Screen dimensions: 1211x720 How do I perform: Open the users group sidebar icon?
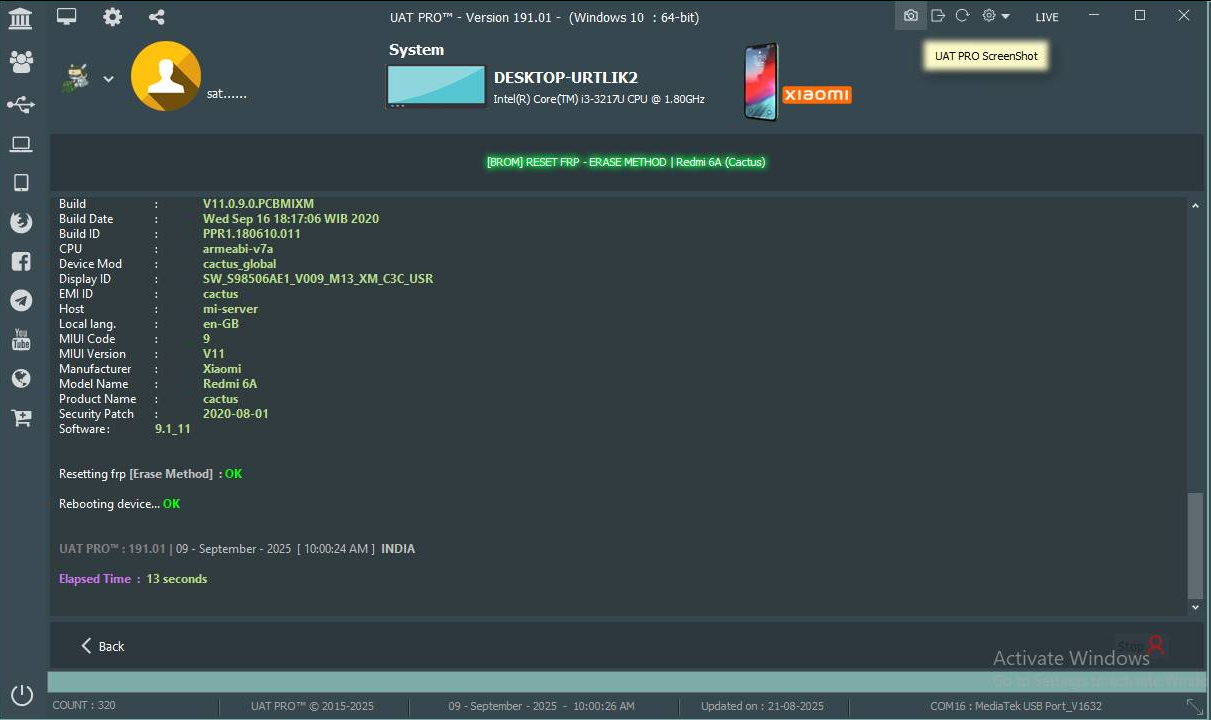point(21,62)
